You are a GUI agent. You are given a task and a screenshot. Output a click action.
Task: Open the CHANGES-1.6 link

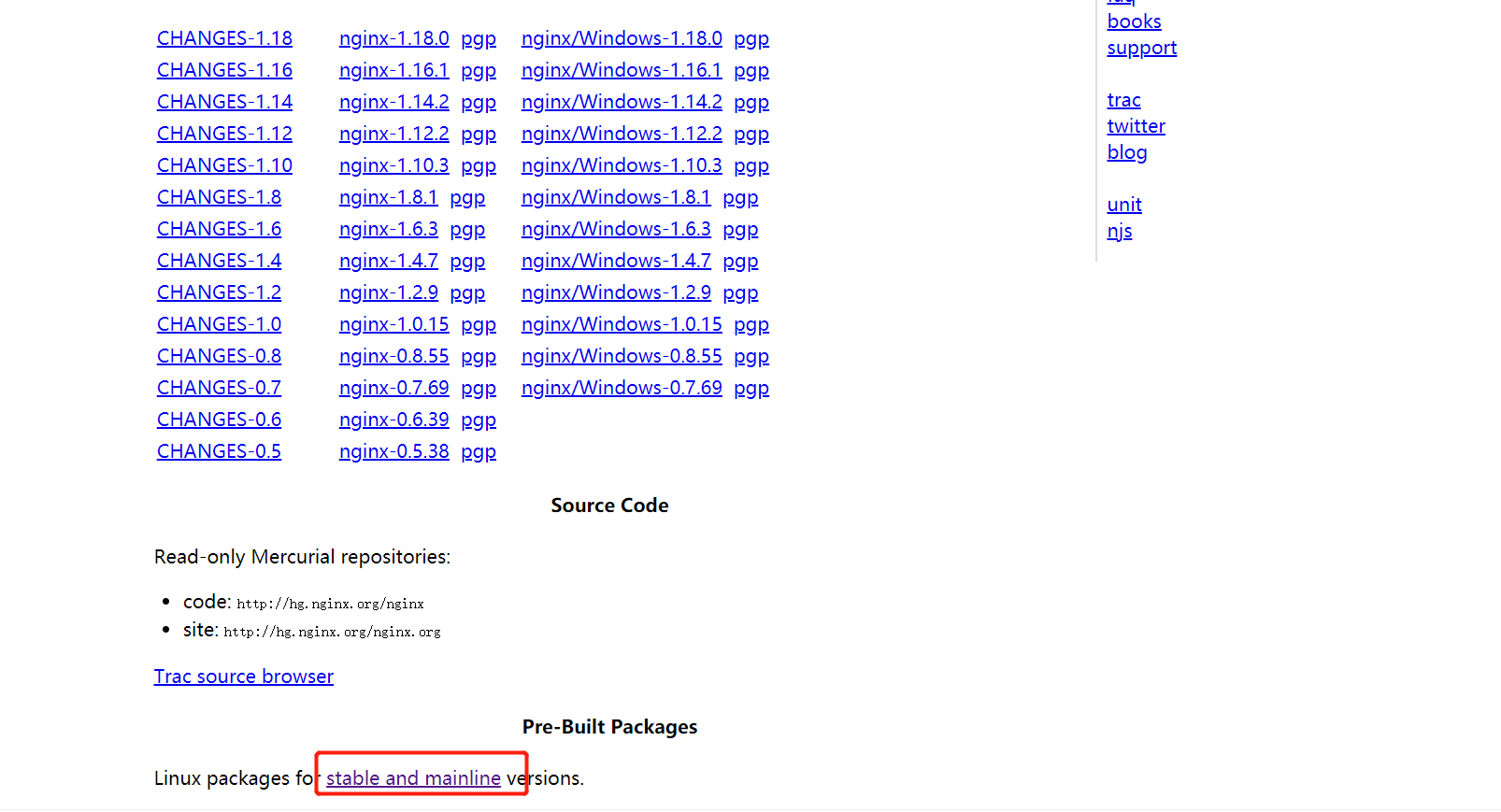[x=219, y=229]
